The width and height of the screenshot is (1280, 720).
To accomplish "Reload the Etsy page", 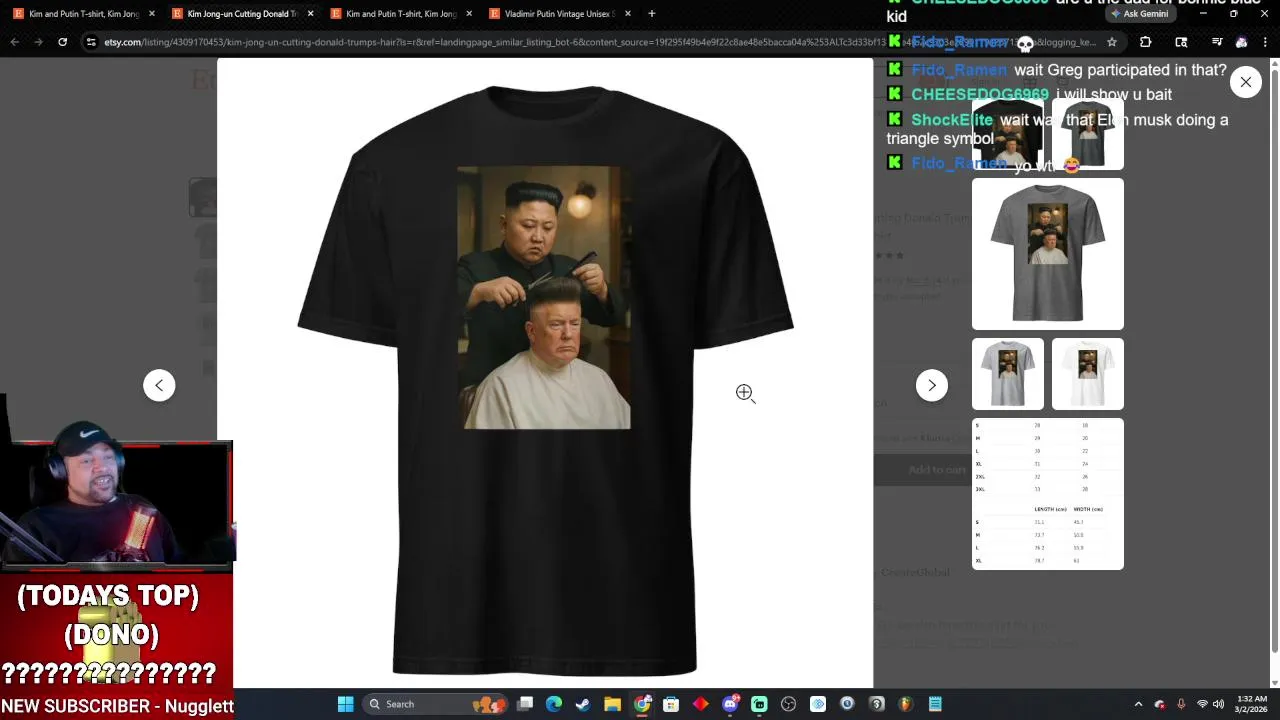I will (62, 42).
